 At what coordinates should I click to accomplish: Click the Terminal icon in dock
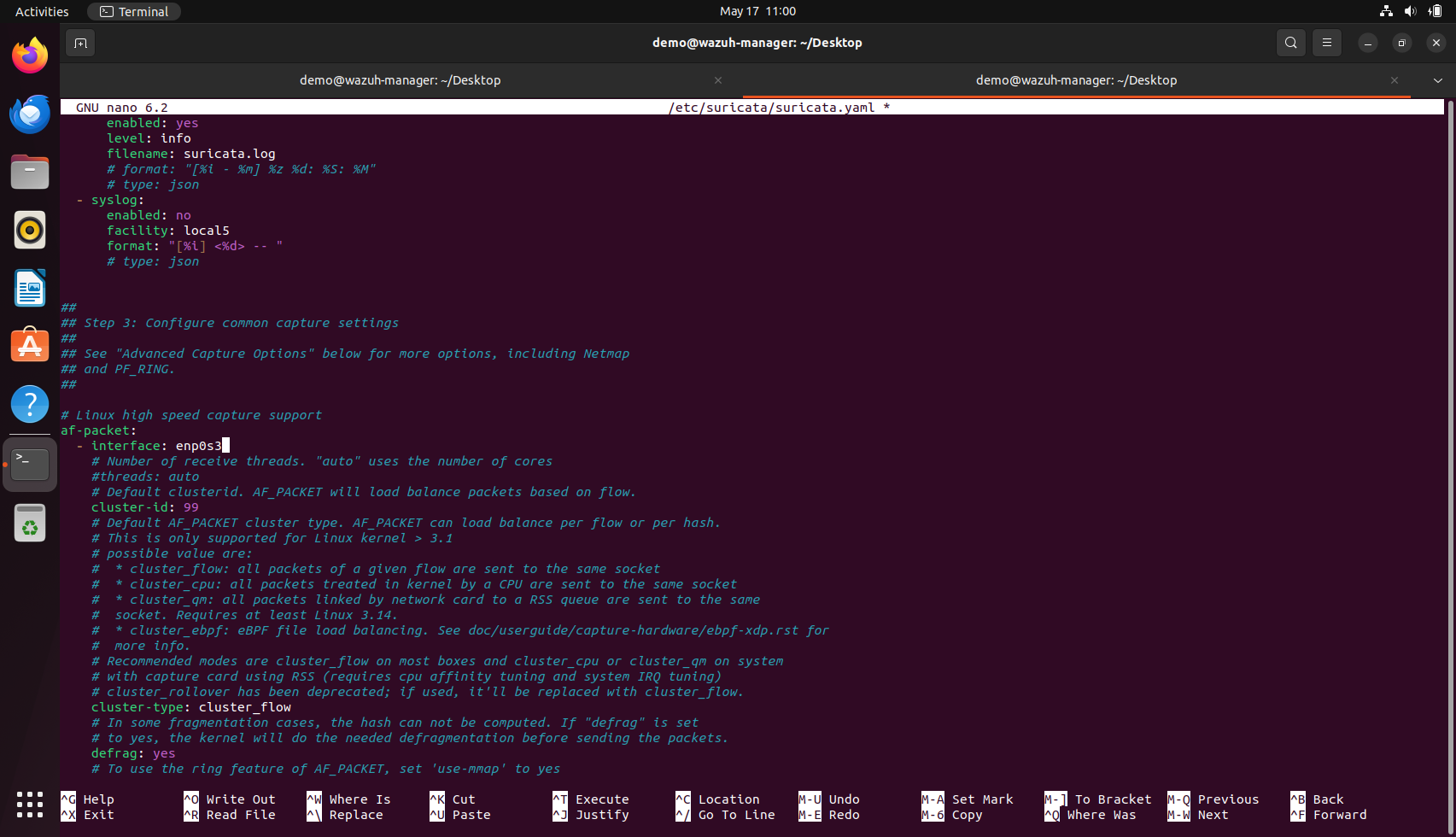30,464
